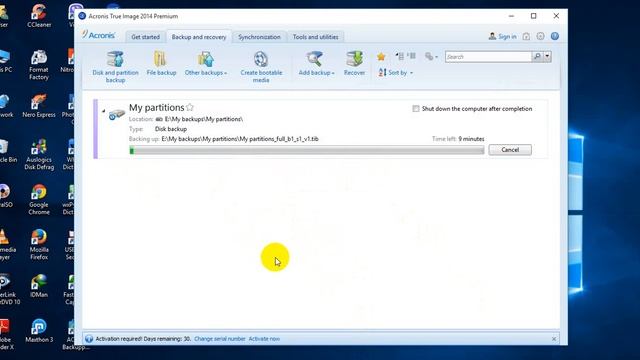Image resolution: width=640 pixels, height=360 pixels.
Task: Click the My partitions disk icon
Action: (116, 114)
